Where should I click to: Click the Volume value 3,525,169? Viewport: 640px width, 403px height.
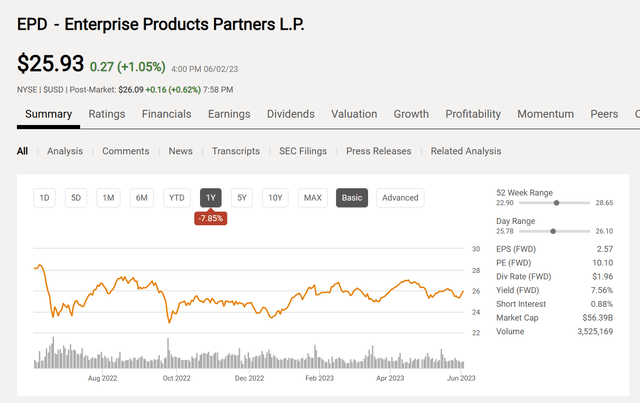pyautogui.click(x=595, y=332)
